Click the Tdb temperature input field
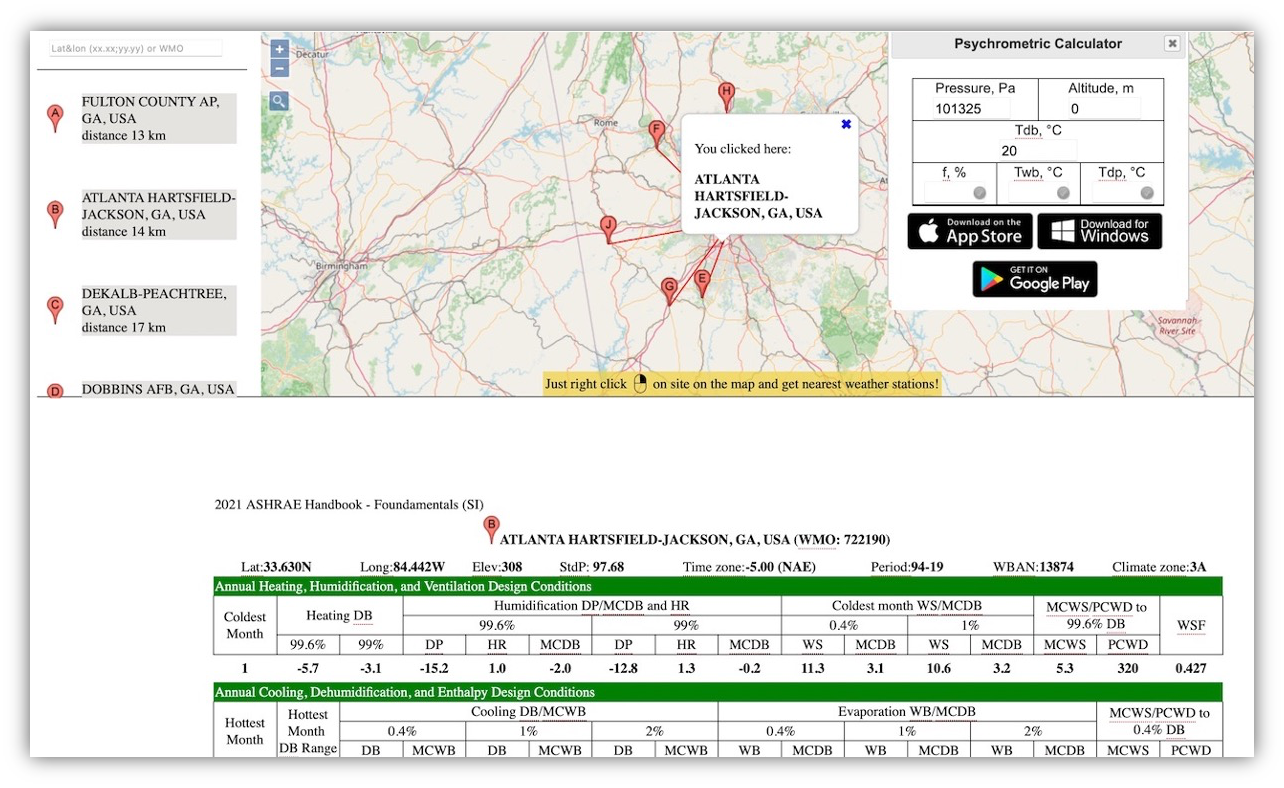This screenshot has width=1284, height=788. click(x=1037, y=151)
